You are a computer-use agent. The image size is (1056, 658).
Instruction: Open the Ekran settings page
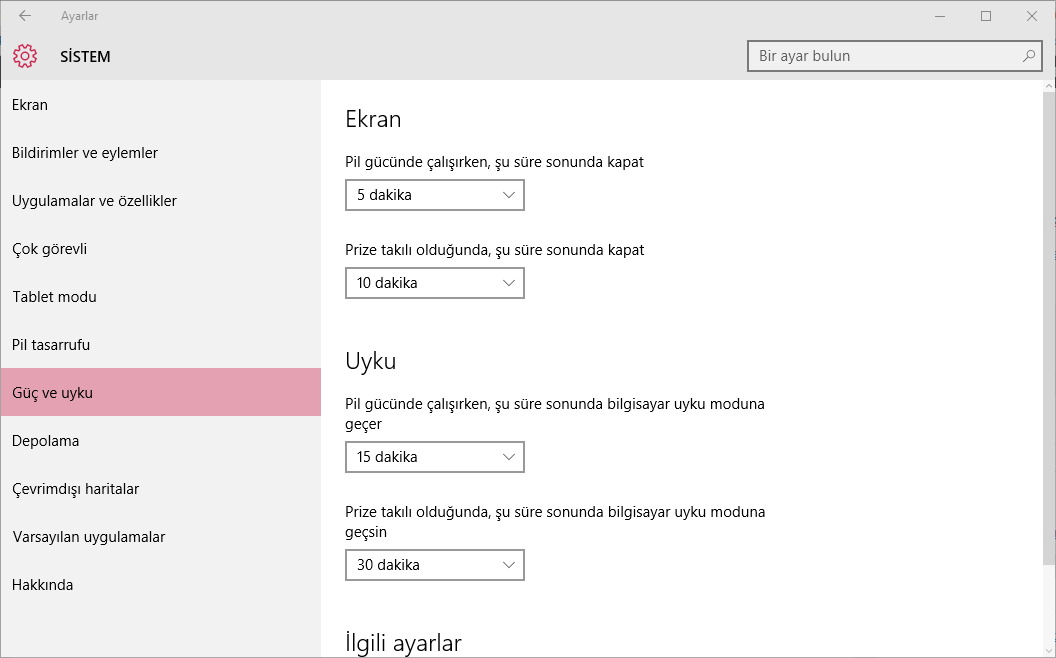pyautogui.click(x=29, y=104)
